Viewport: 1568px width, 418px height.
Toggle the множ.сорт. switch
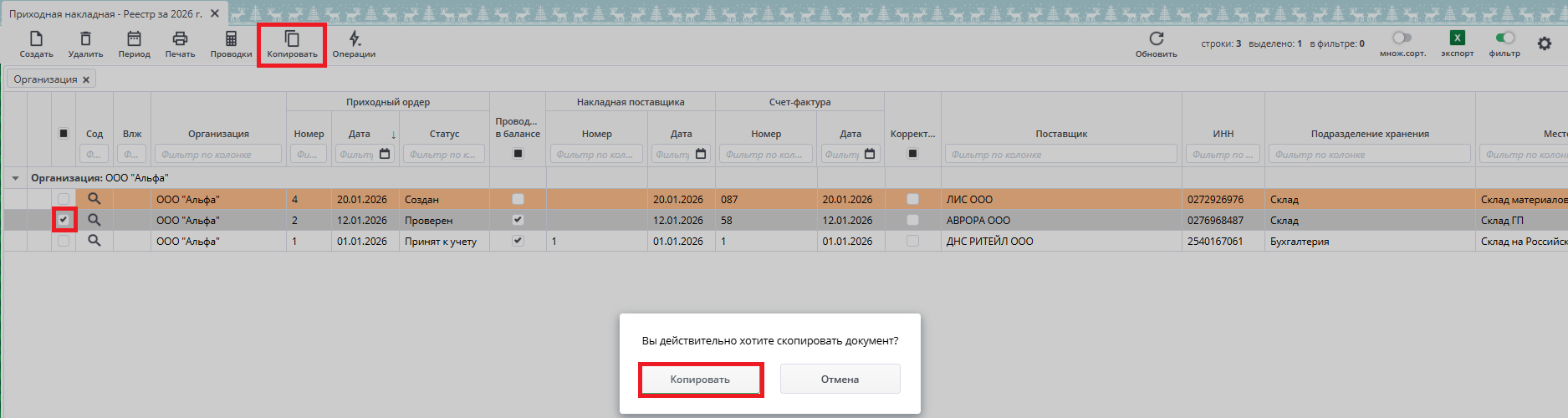[1402, 38]
